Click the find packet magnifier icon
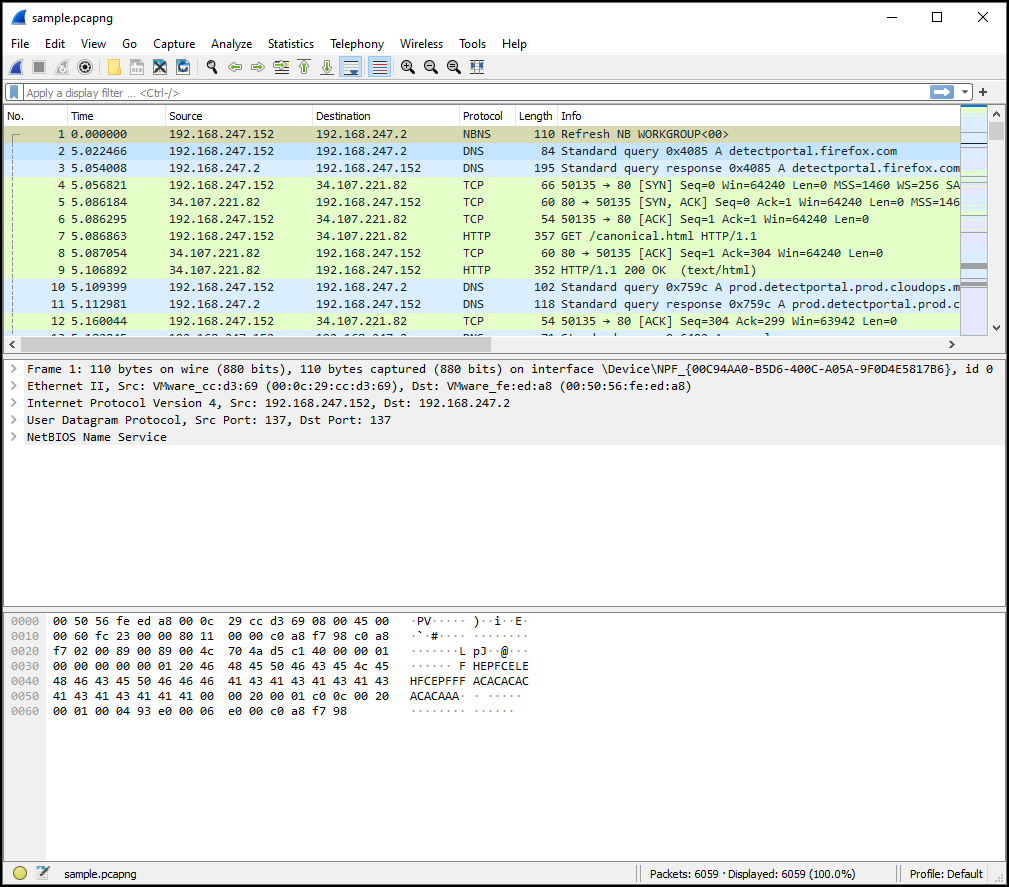 point(211,67)
